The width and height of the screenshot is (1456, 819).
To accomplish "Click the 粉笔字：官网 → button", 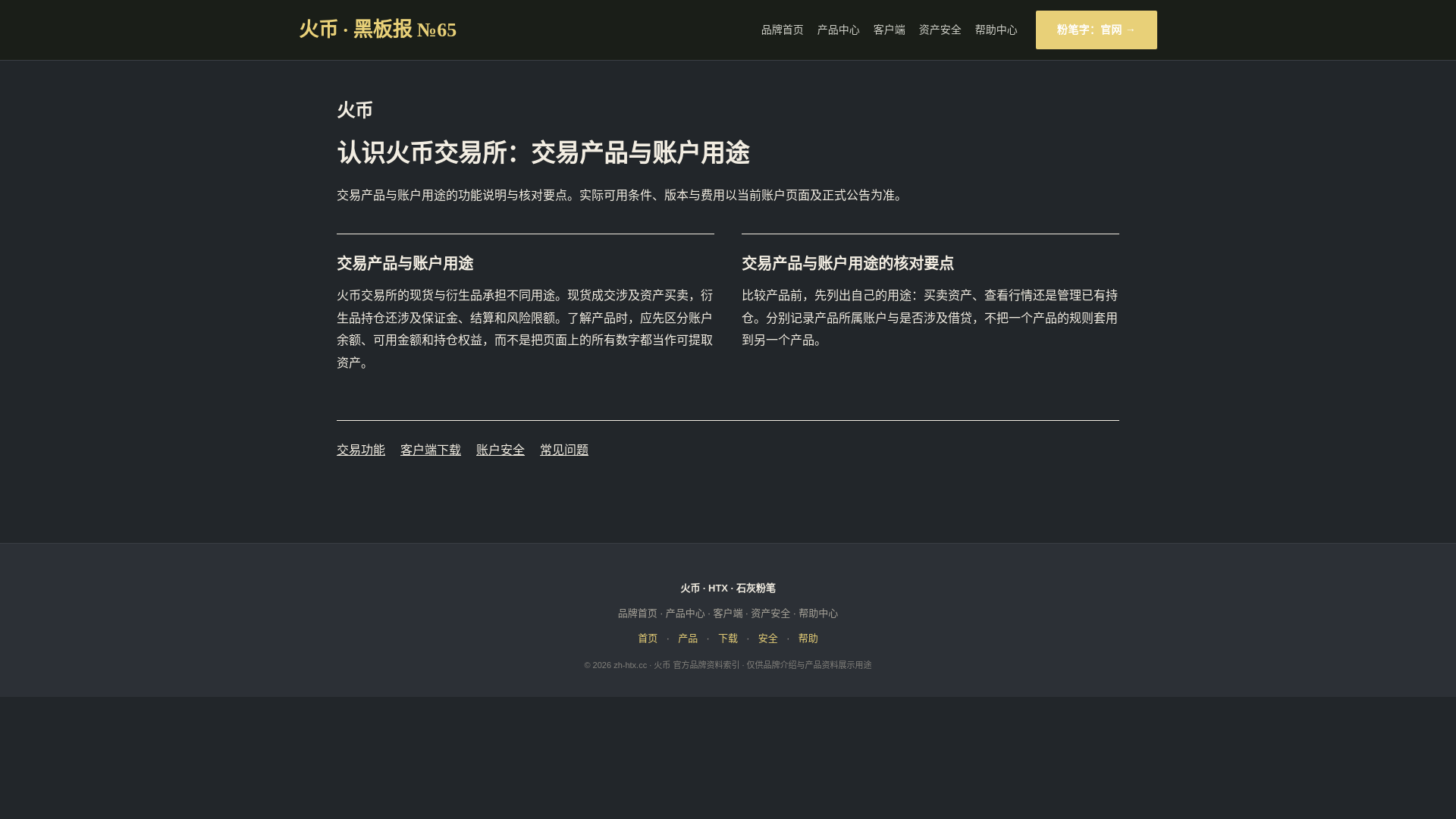I will (x=1096, y=30).
